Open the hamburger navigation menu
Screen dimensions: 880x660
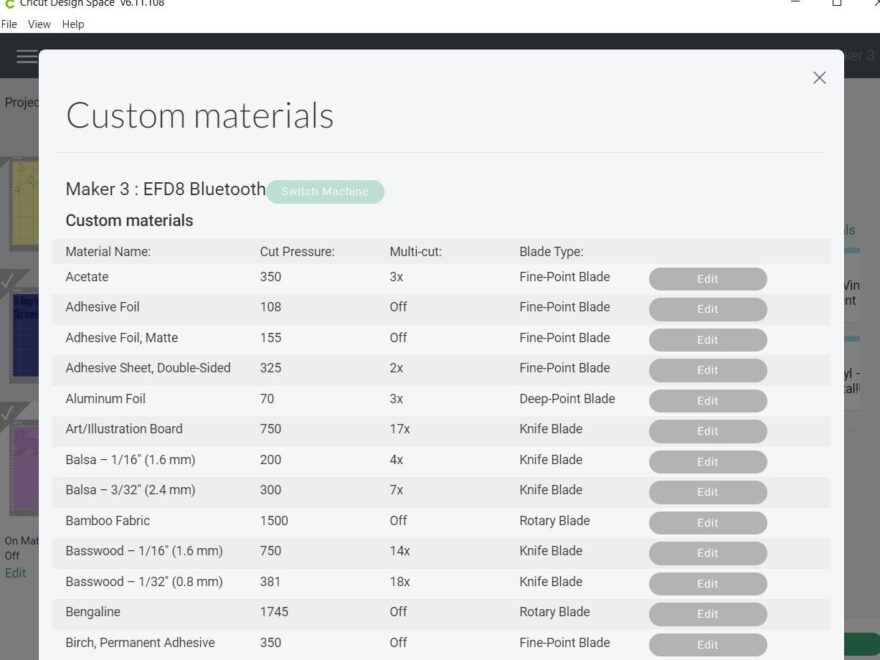pyautogui.click(x=27, y=57)
